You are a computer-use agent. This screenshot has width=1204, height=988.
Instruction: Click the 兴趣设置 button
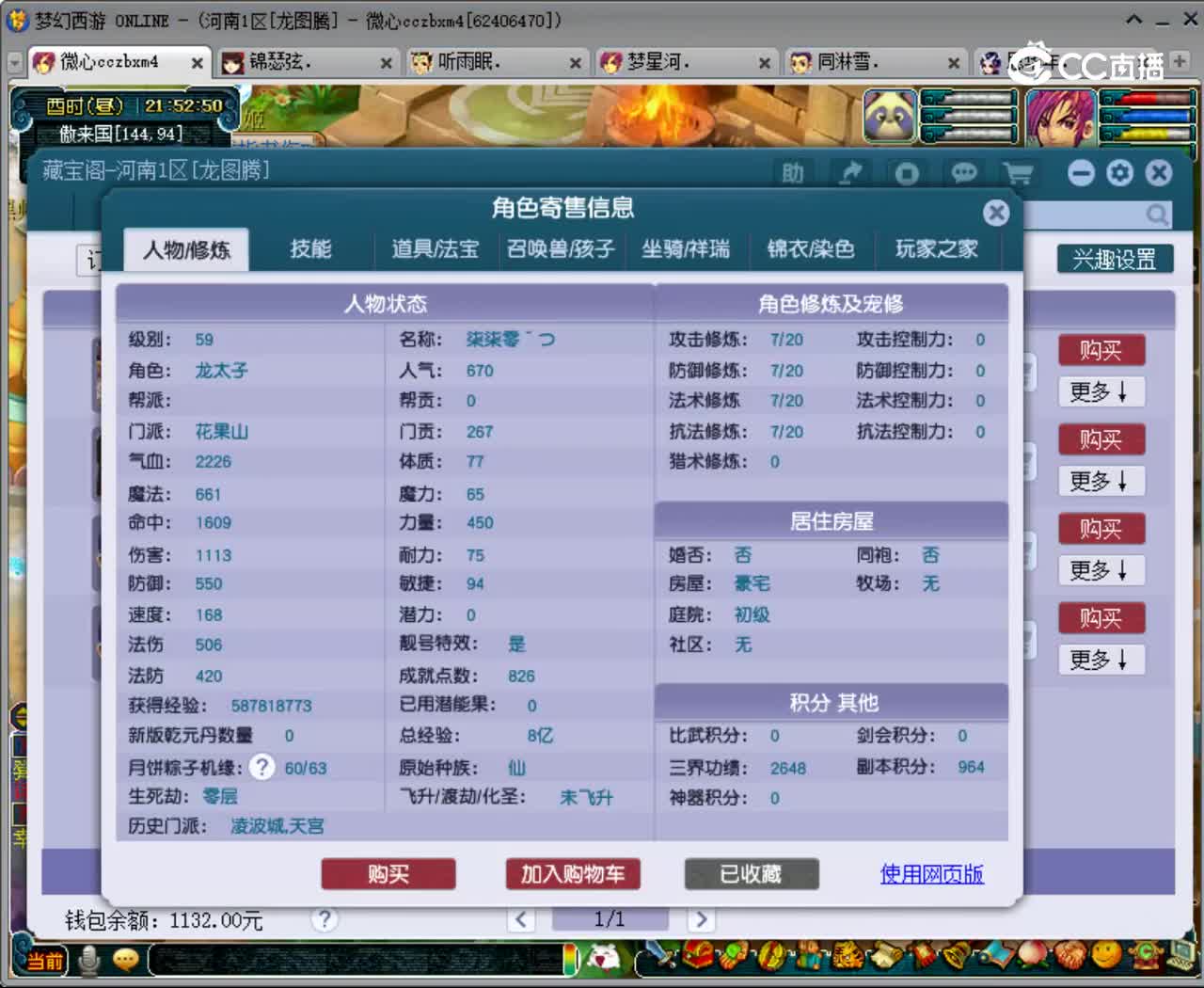(1115, 259)
